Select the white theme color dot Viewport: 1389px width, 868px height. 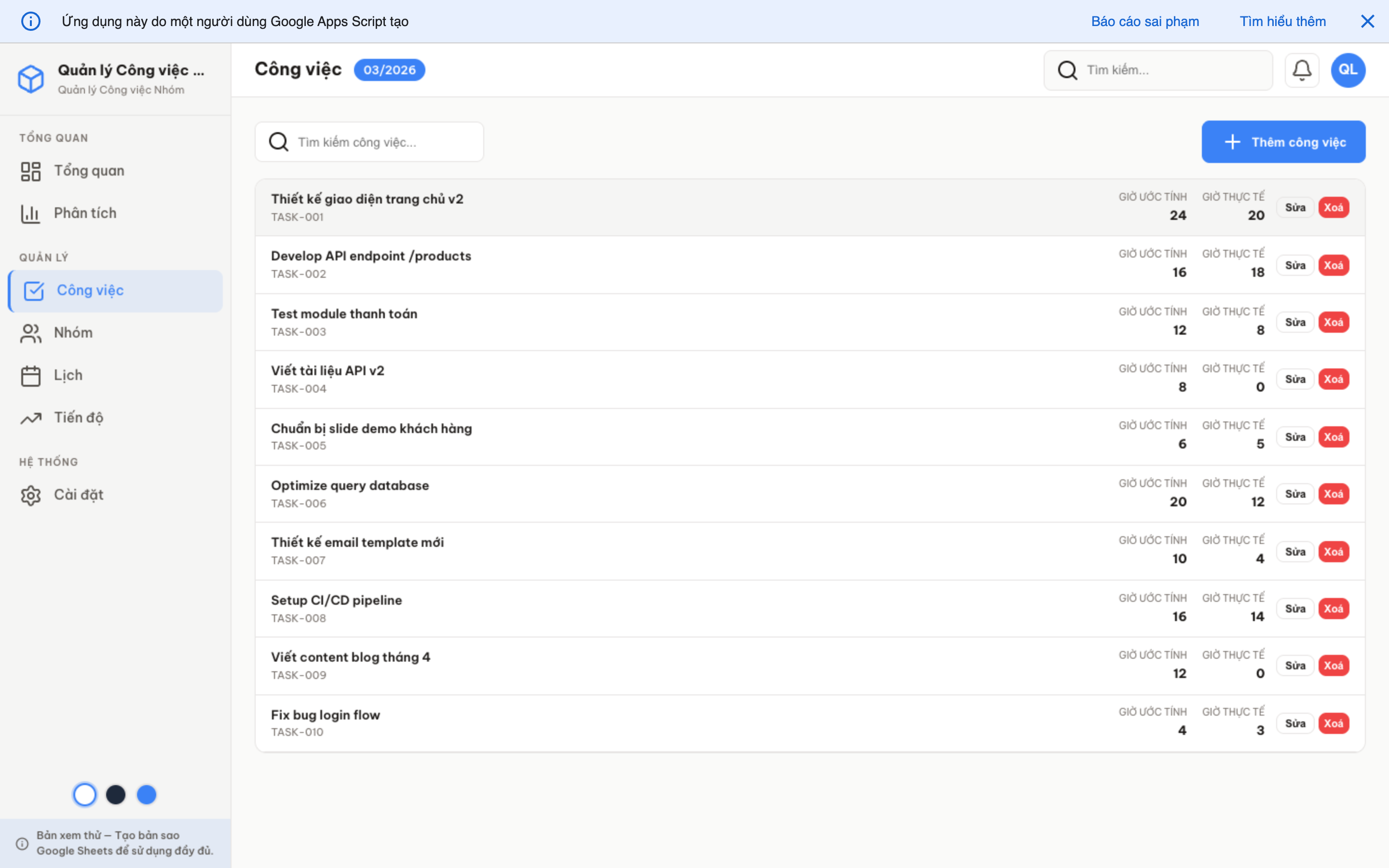point(85,795)
